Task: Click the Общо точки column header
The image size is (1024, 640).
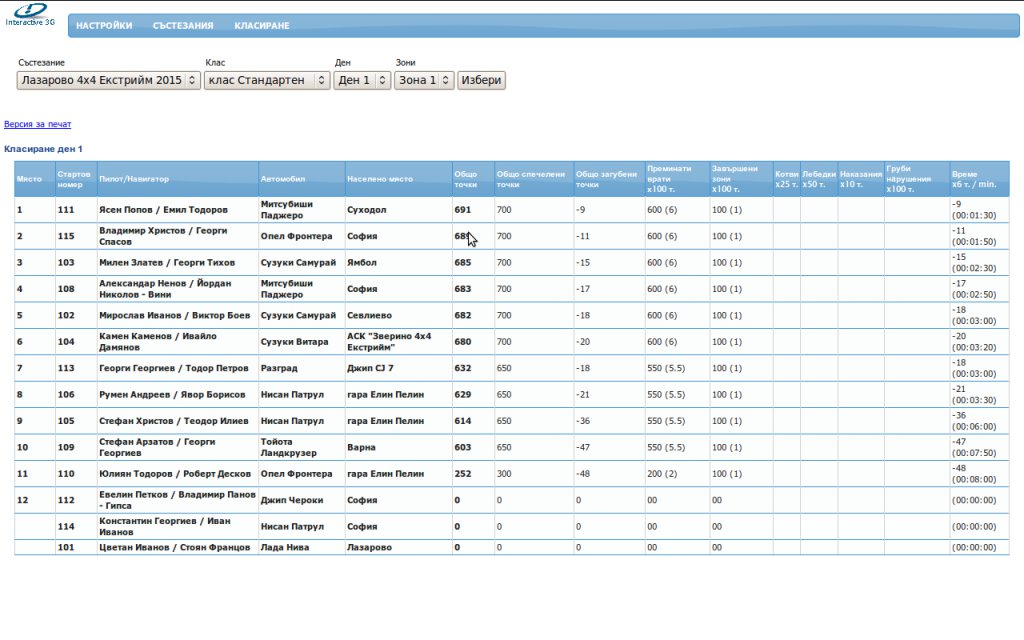Action: coord(466,179)
